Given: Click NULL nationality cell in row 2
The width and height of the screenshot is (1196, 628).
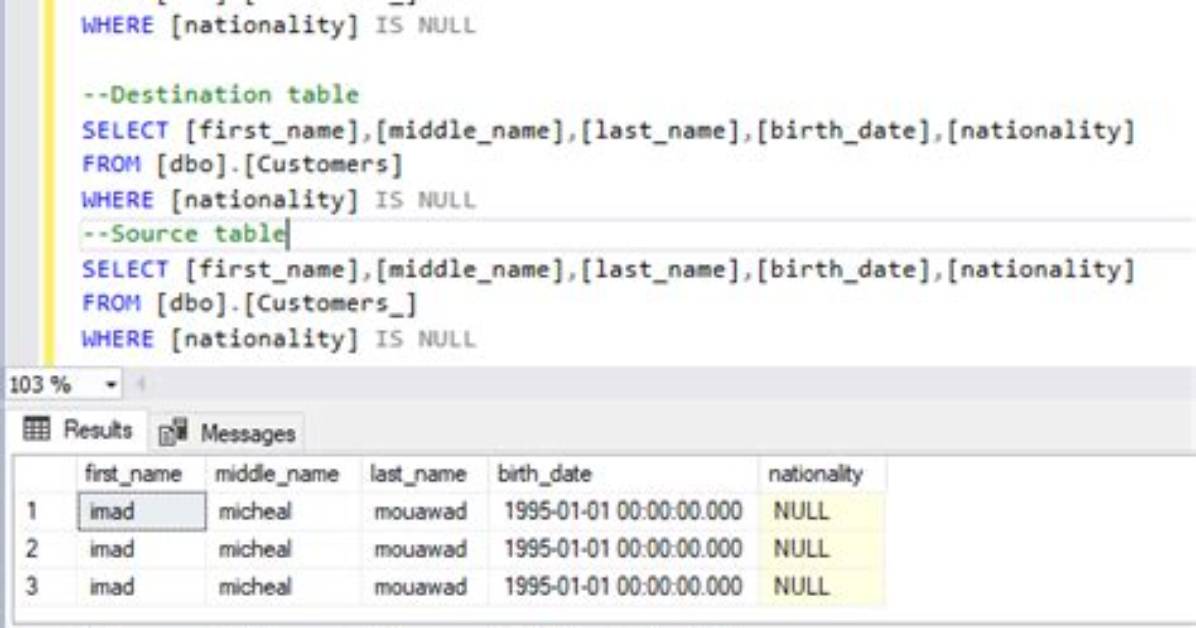Looking at the screenshot, I should (x=822, y=549).
